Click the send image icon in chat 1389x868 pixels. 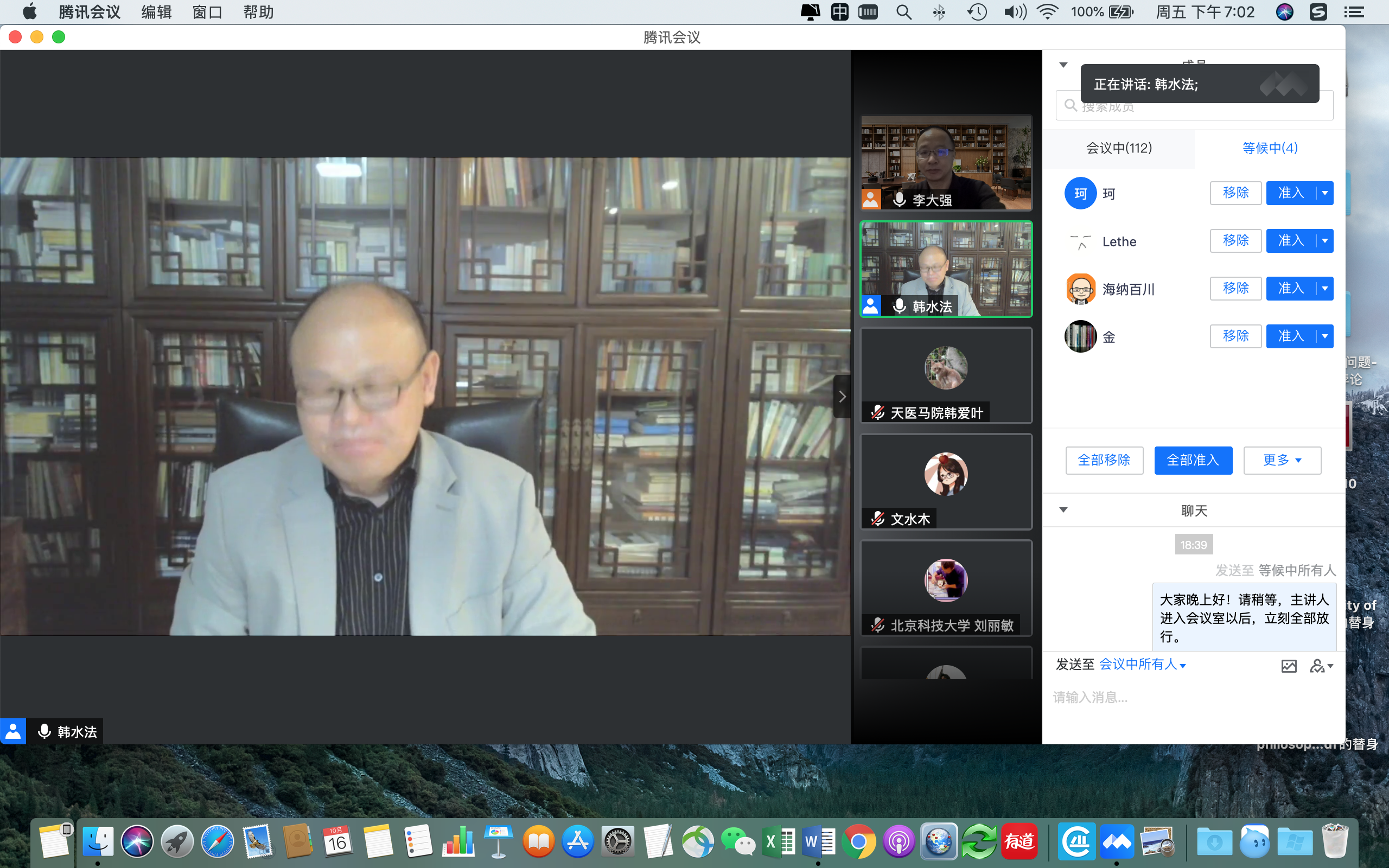click(1289, 666)
